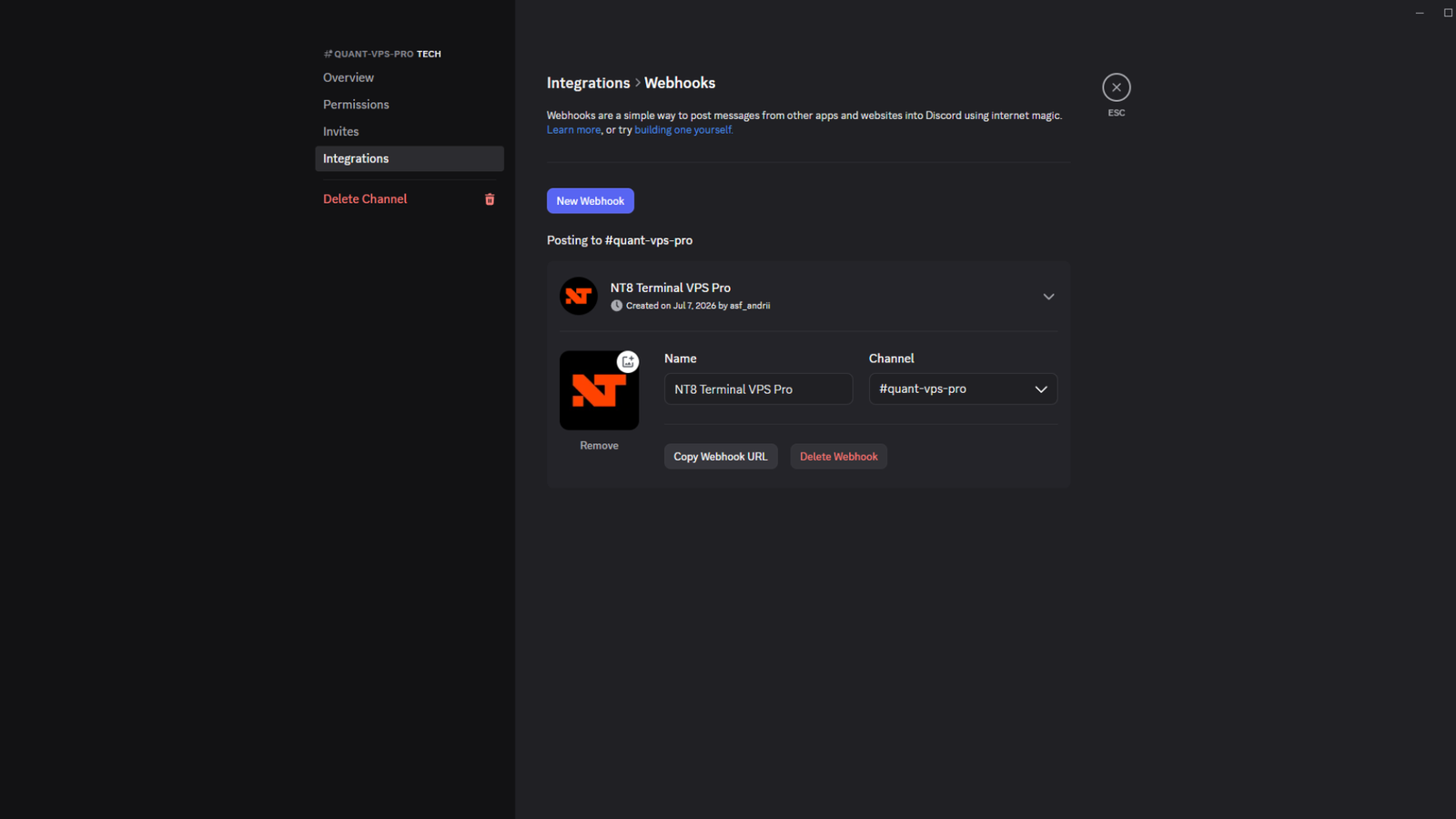The image size is (1456, 819).
Task: Open the Learn more link
Action: click(x=573, y=130)
